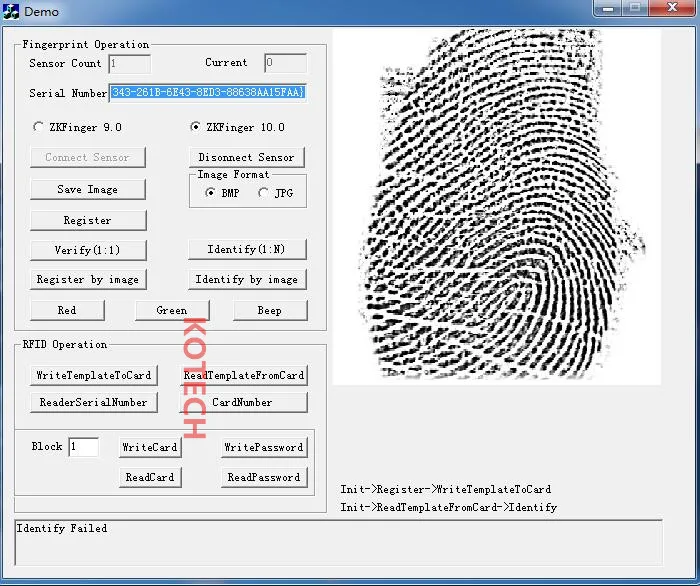Screen dimensions: 700x586
Task: Click Identify(1:N) button
Action: coord(247,249)
